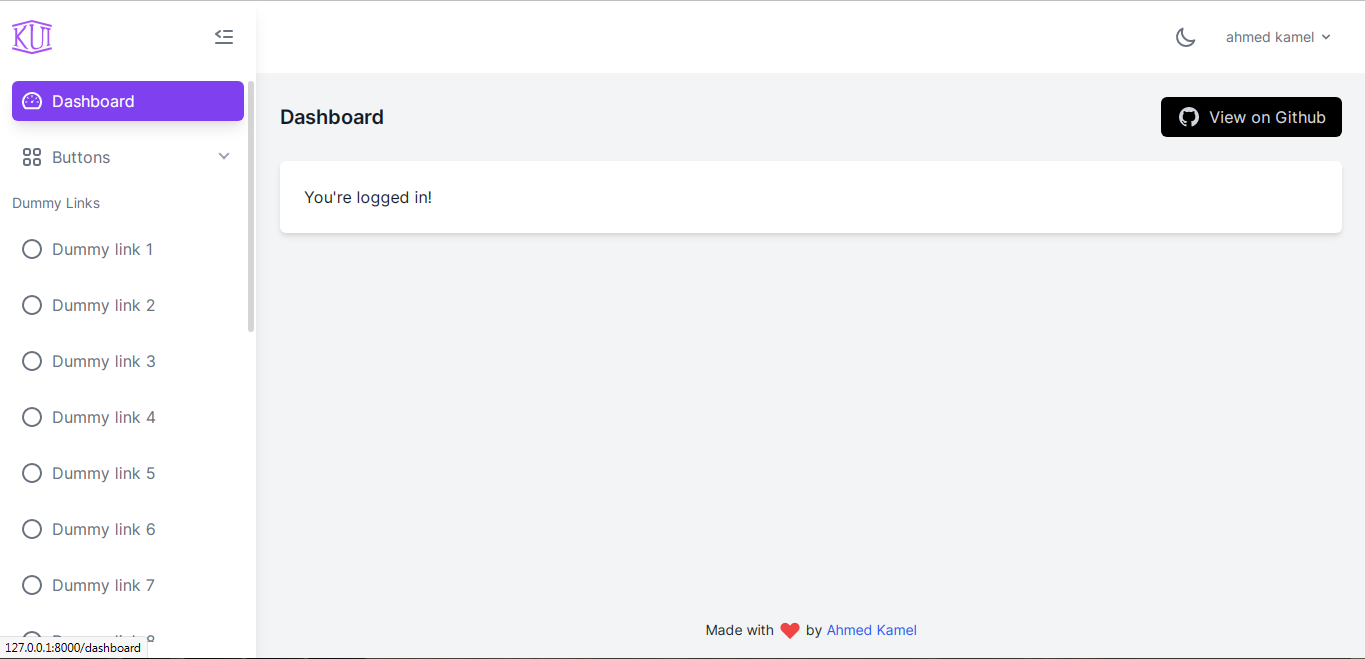Click the GitHub logo icon
This screenshot has width=1365, height=659.
coord(1189,117)
